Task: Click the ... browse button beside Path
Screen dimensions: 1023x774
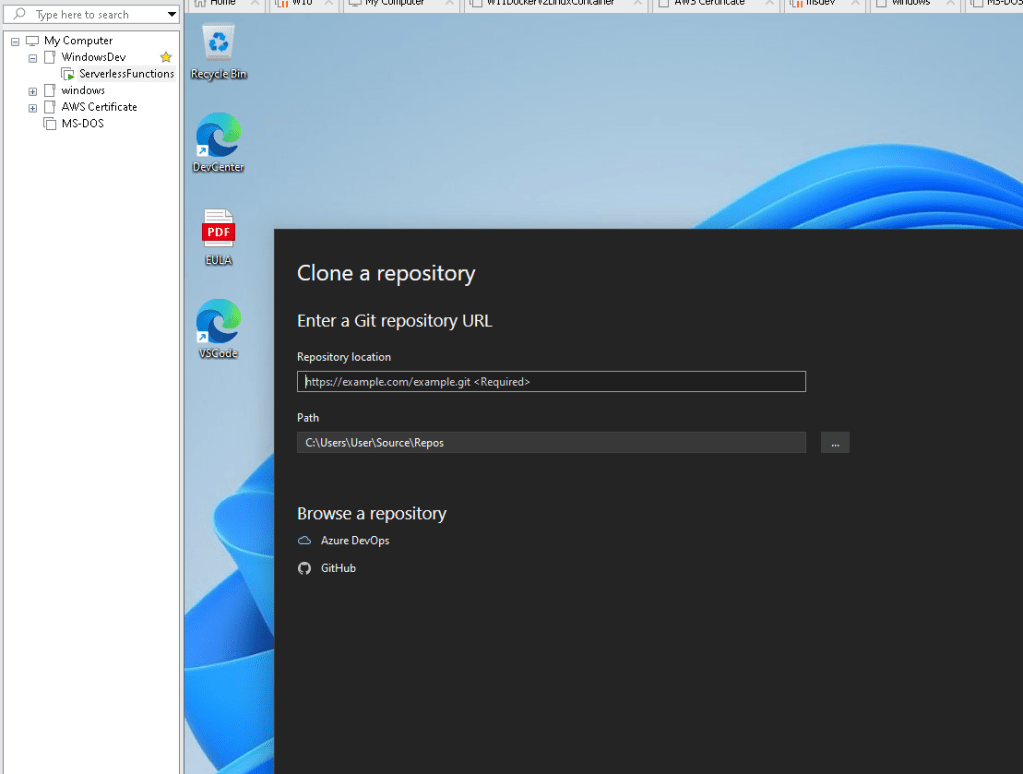Action: [x=835, y=442]
